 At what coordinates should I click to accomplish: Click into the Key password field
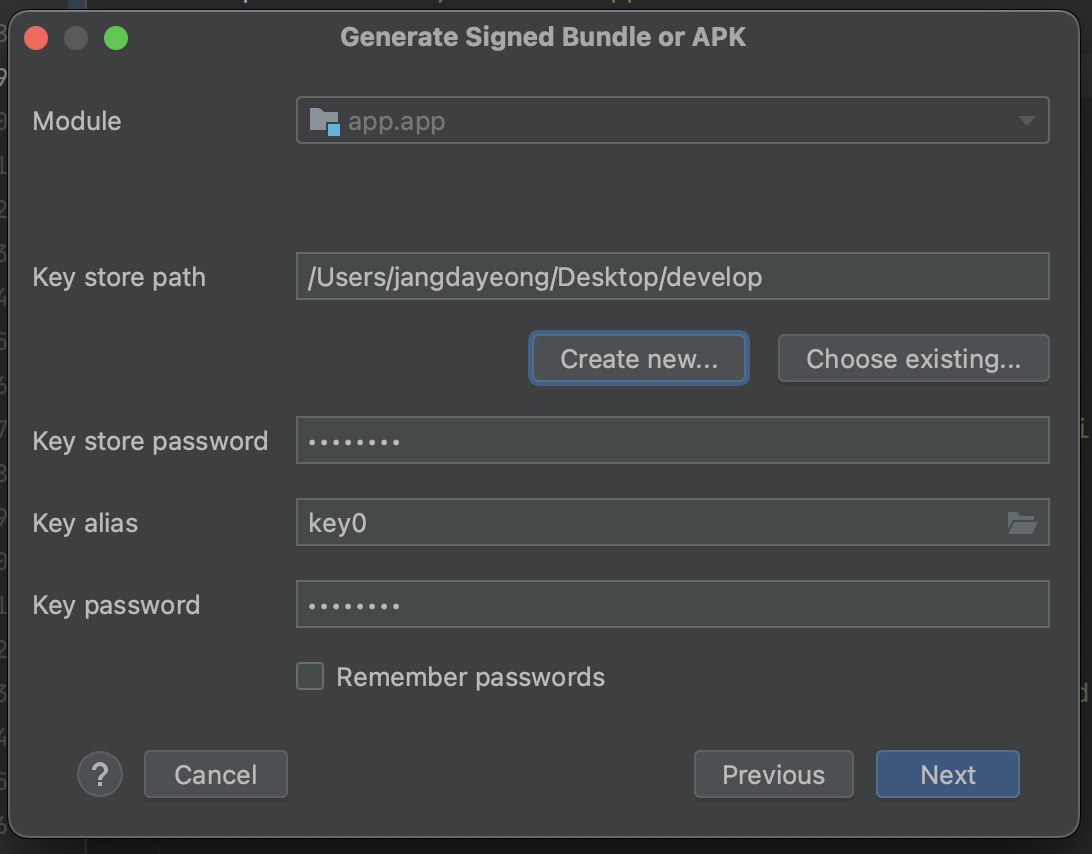(672, 605)
